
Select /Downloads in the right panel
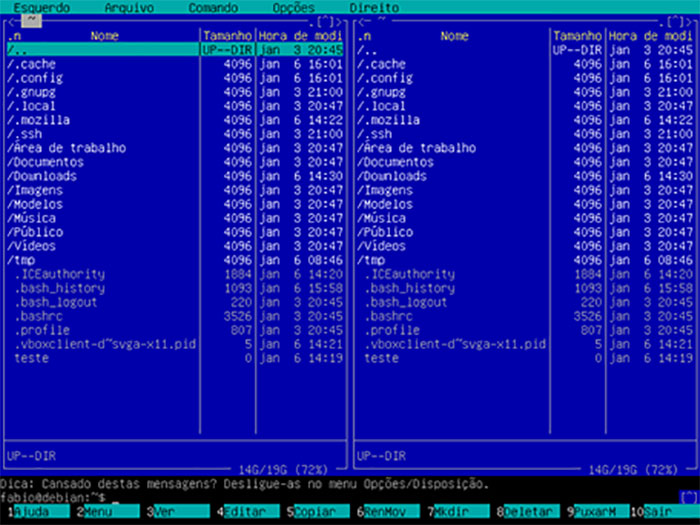pos(525,176)
